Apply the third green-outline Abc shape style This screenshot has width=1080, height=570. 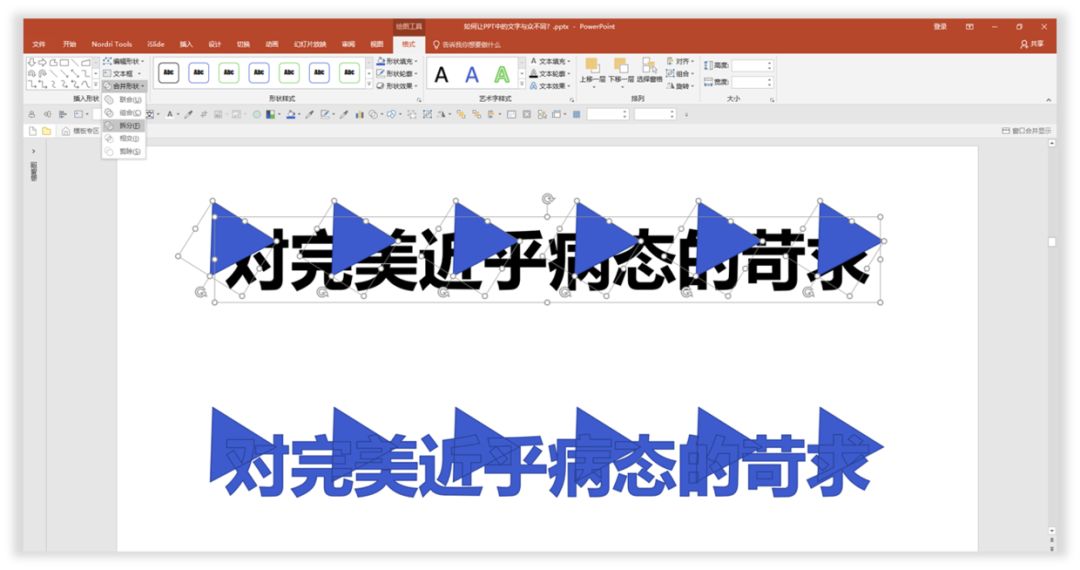pyautogui.click(x=229, y=72)
